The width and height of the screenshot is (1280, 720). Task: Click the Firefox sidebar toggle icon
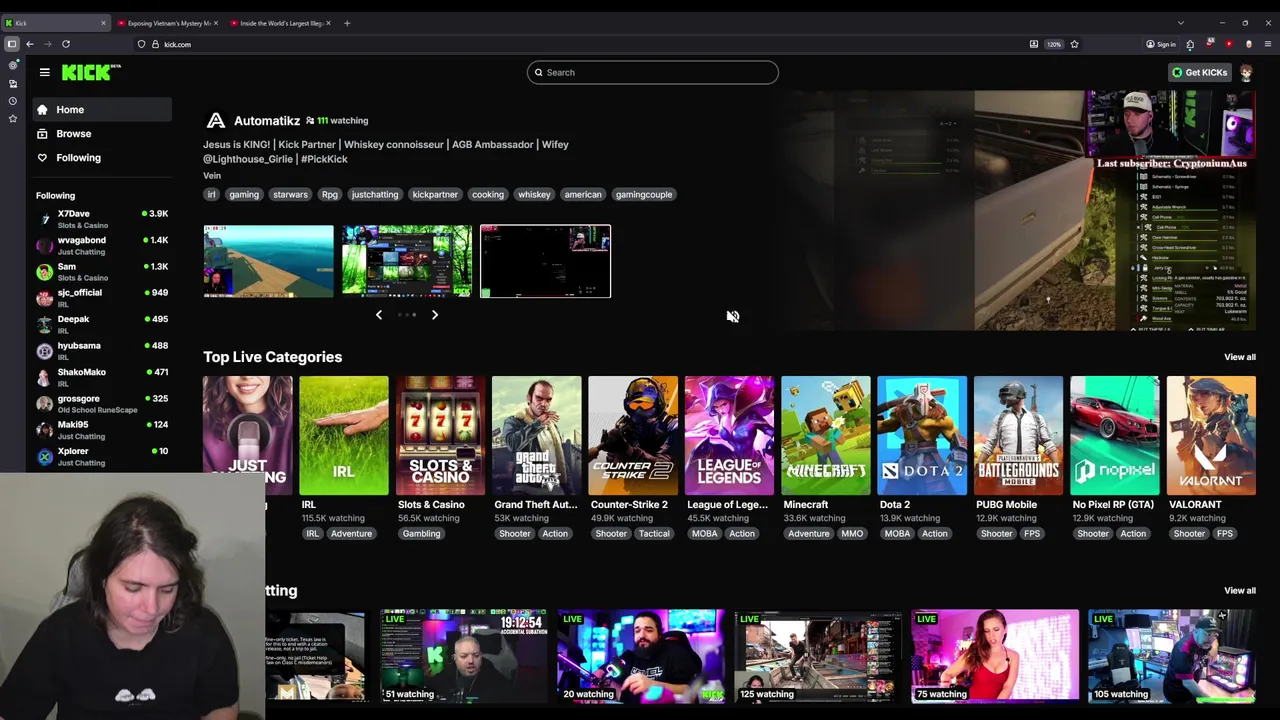(12, 44)
